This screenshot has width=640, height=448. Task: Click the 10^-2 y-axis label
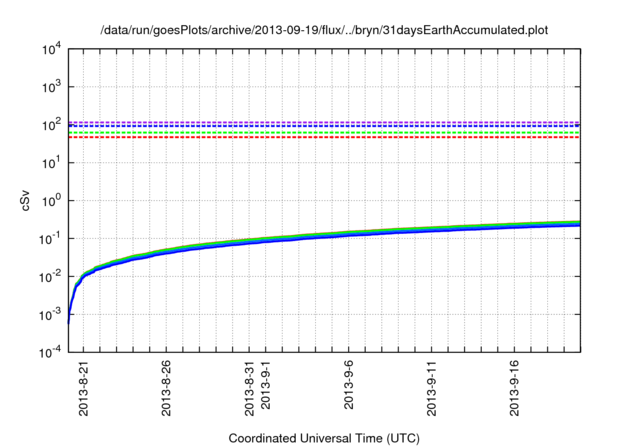[51, 276]
